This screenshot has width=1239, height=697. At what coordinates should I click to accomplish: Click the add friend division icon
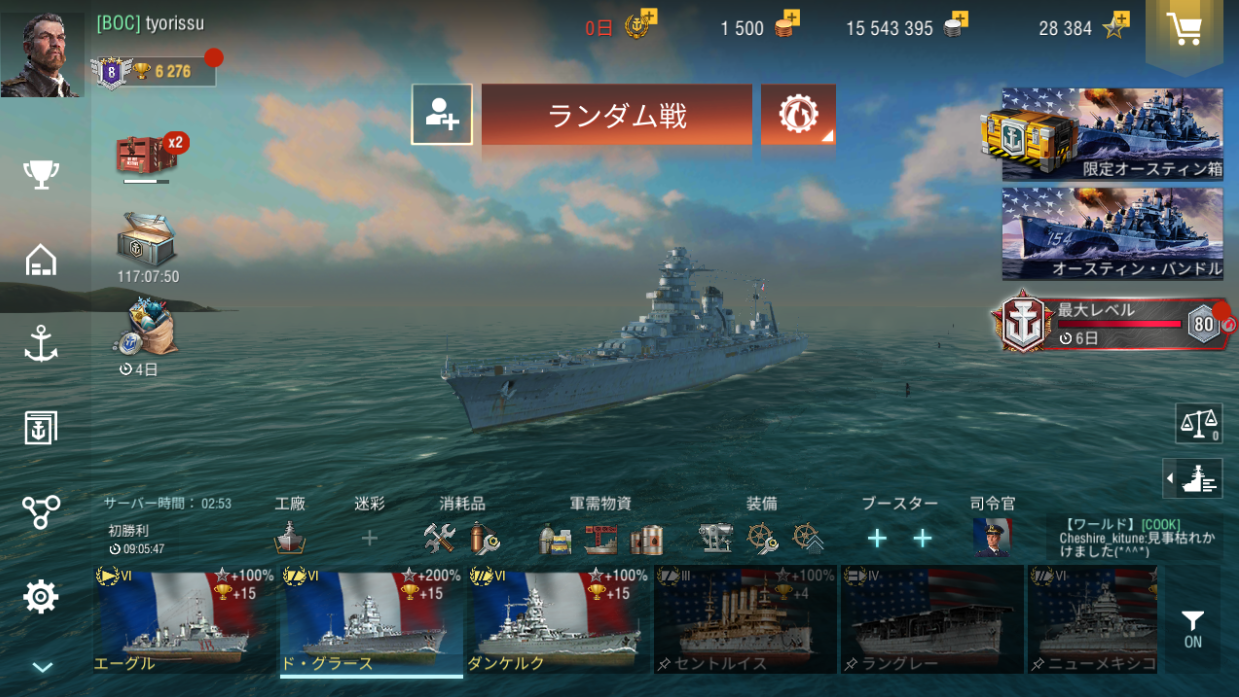tap(442, 115)
